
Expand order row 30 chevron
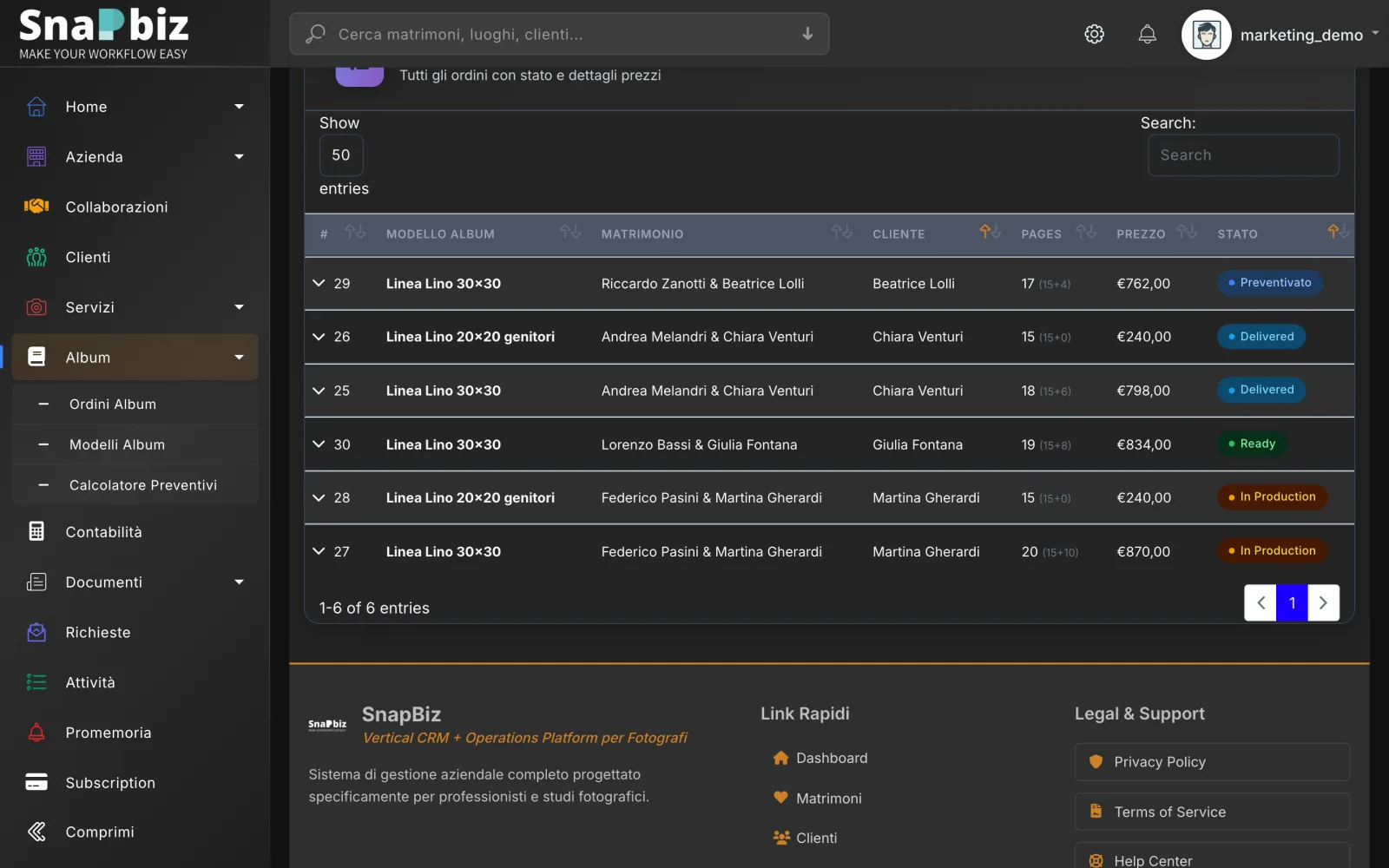(319, 444)
